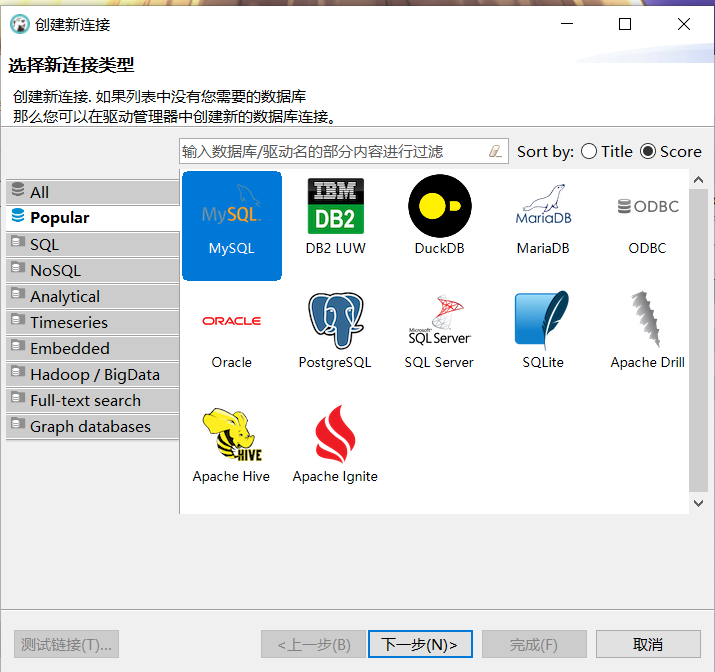The image size is (715, 672).
Task: Open the Timeseries category
Action: pos(93,322)
